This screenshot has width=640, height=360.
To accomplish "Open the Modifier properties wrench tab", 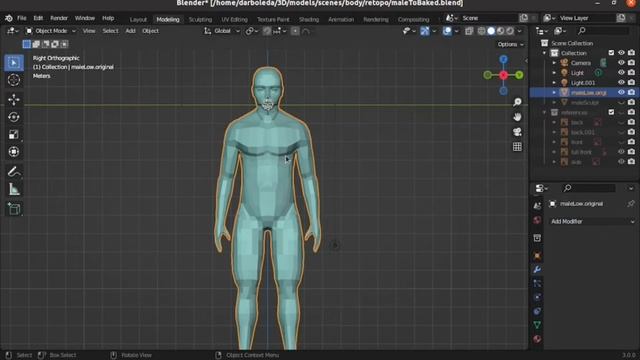I will click(537, 269).
